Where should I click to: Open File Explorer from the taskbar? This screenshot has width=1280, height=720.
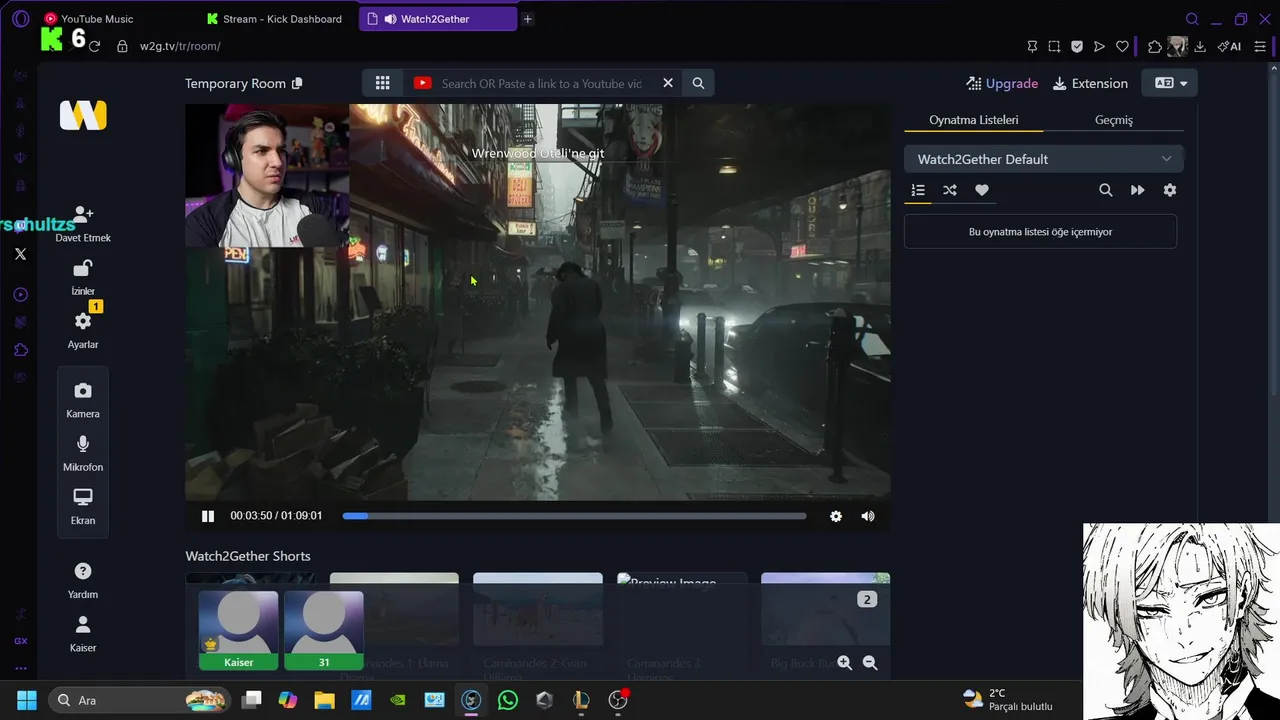[x=324, y=700]
